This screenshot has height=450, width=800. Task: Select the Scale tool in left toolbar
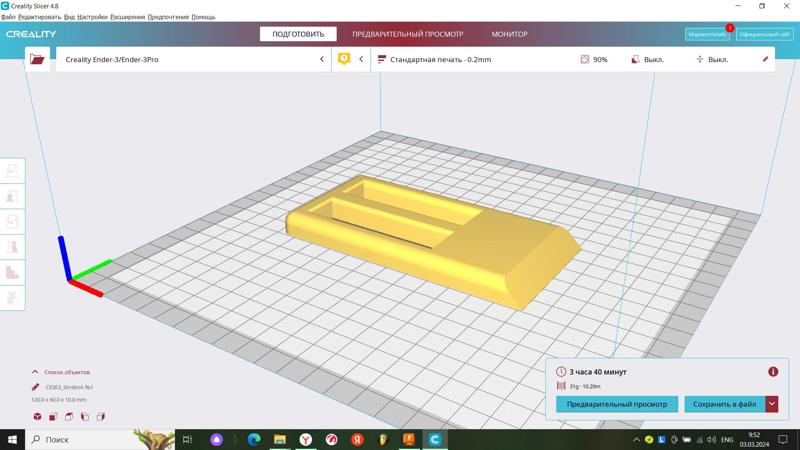(12, 196)
